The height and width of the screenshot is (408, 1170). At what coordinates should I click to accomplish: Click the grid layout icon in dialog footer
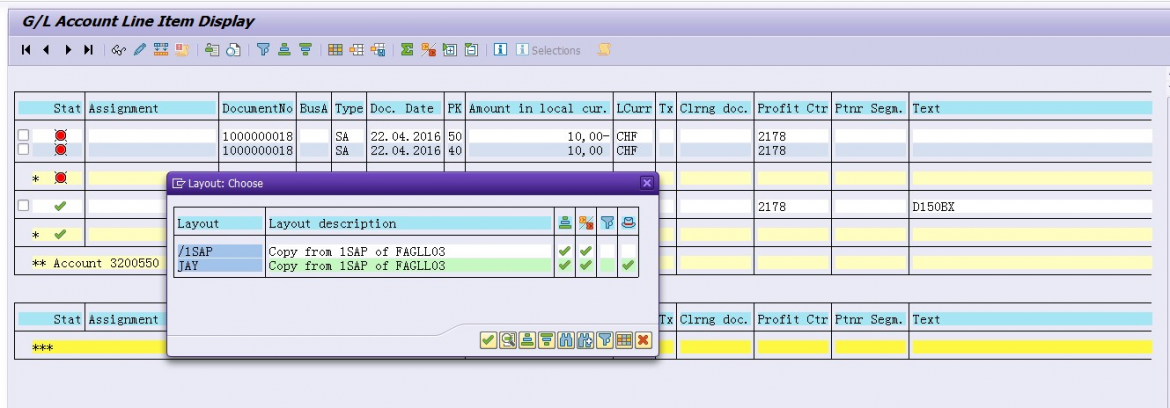click(x=624, y=340)
